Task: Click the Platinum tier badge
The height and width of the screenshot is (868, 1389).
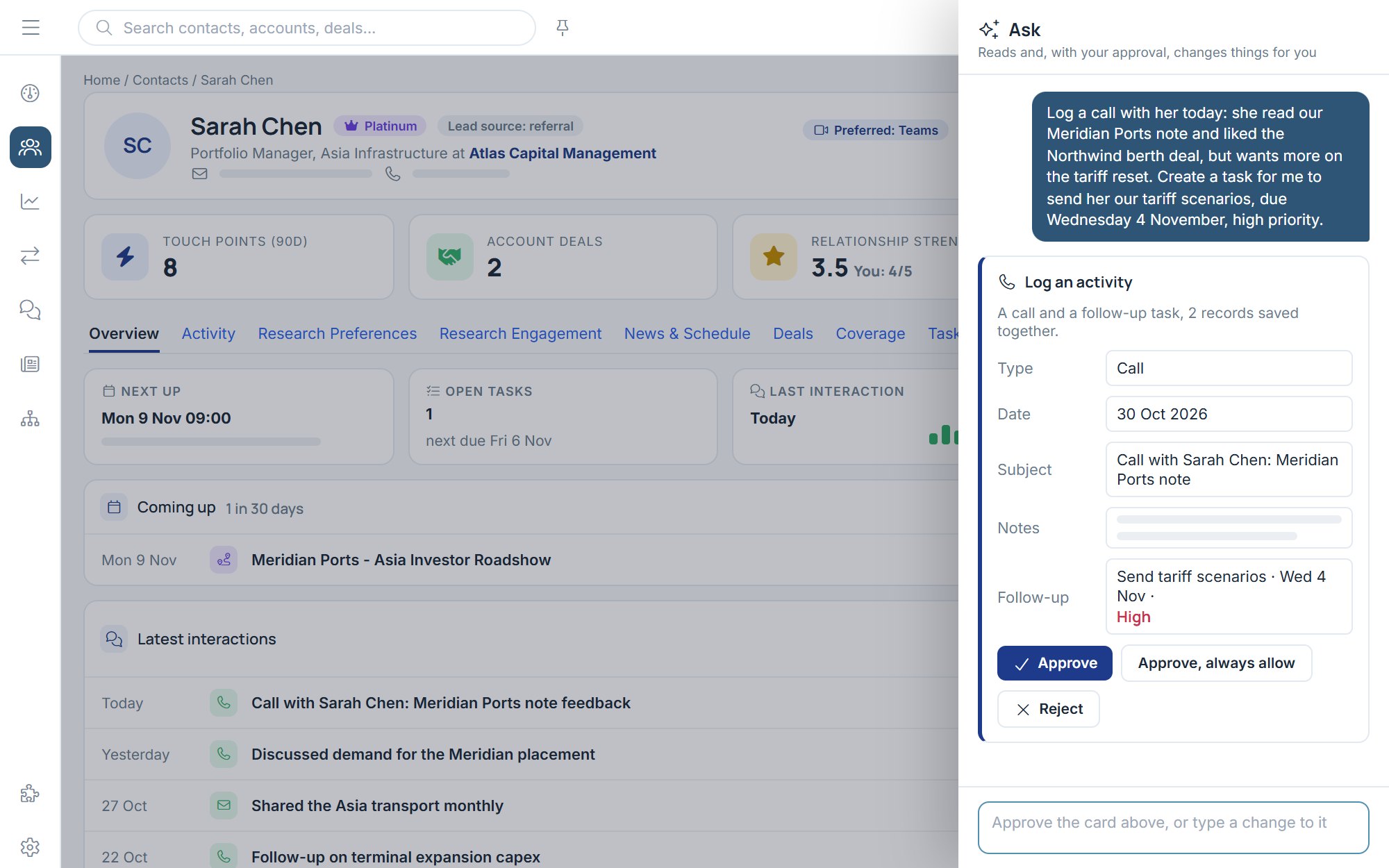Action: click(380, 126)
